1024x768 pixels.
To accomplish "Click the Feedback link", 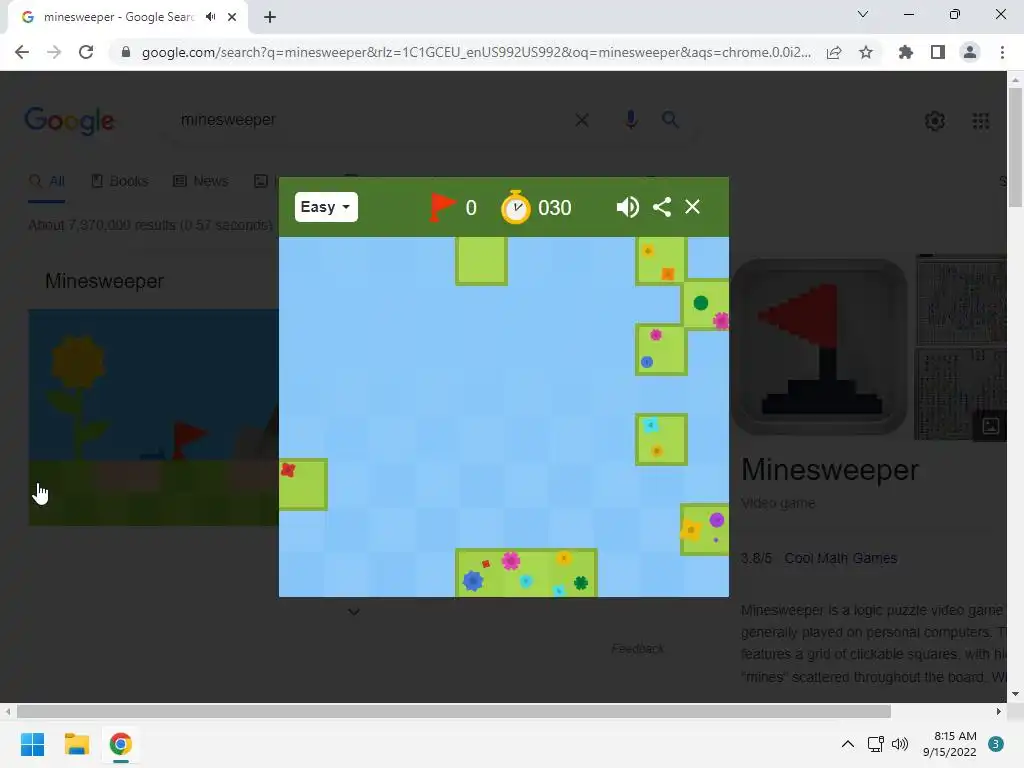I will coord(637,648).
